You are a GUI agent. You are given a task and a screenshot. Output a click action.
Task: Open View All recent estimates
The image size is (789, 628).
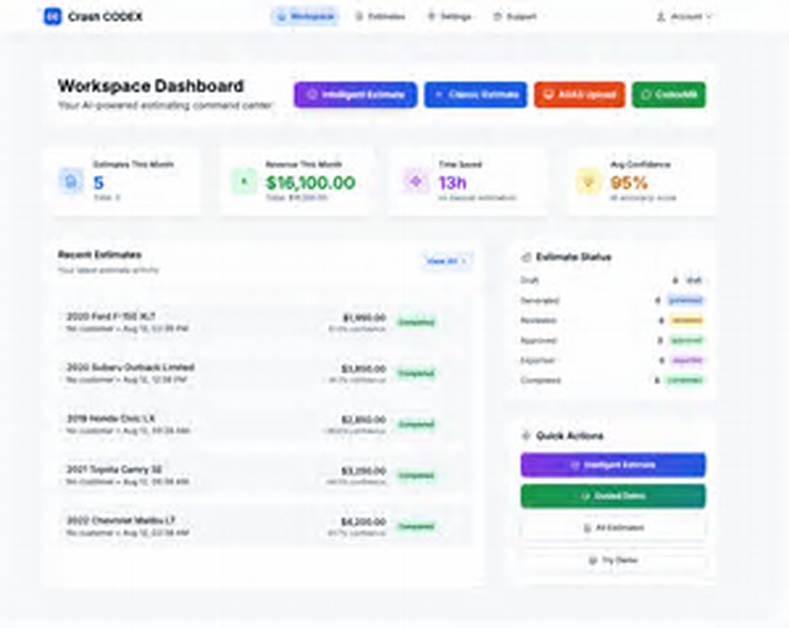point(446,261)
